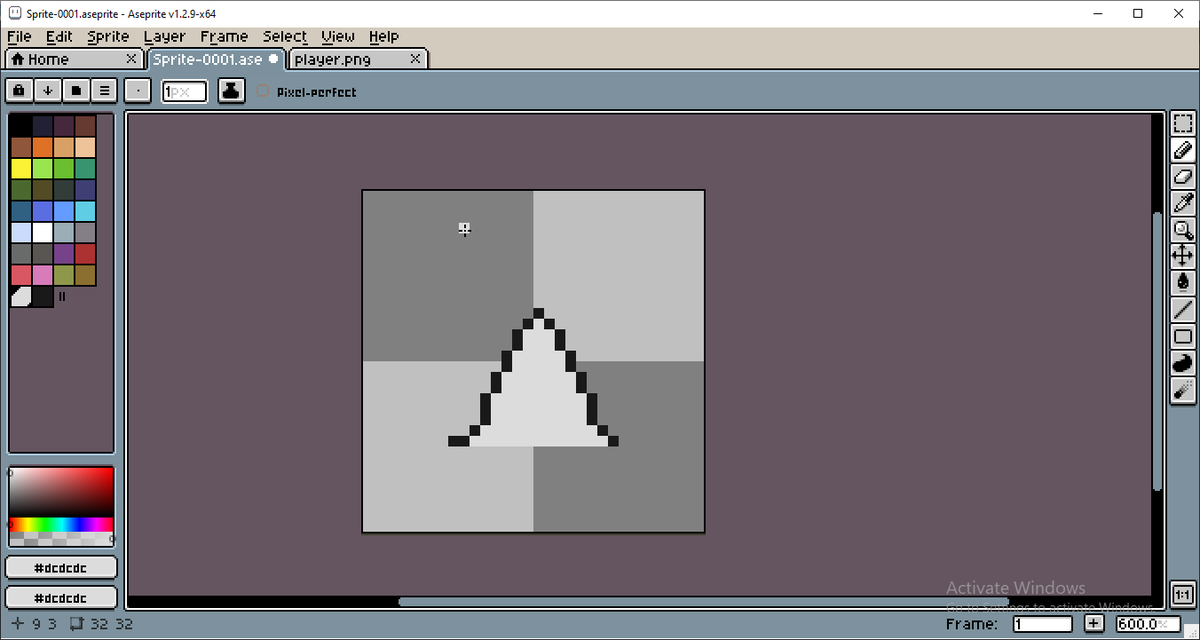1200x640 pixels.
Task: Click the top #dcdcdc color button
Action: tap(60, 567)
